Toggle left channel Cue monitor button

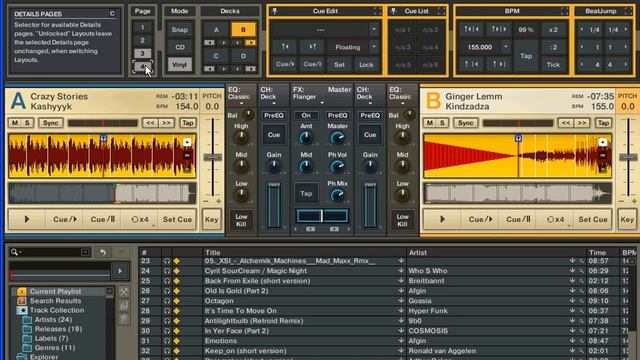(273, 135)
